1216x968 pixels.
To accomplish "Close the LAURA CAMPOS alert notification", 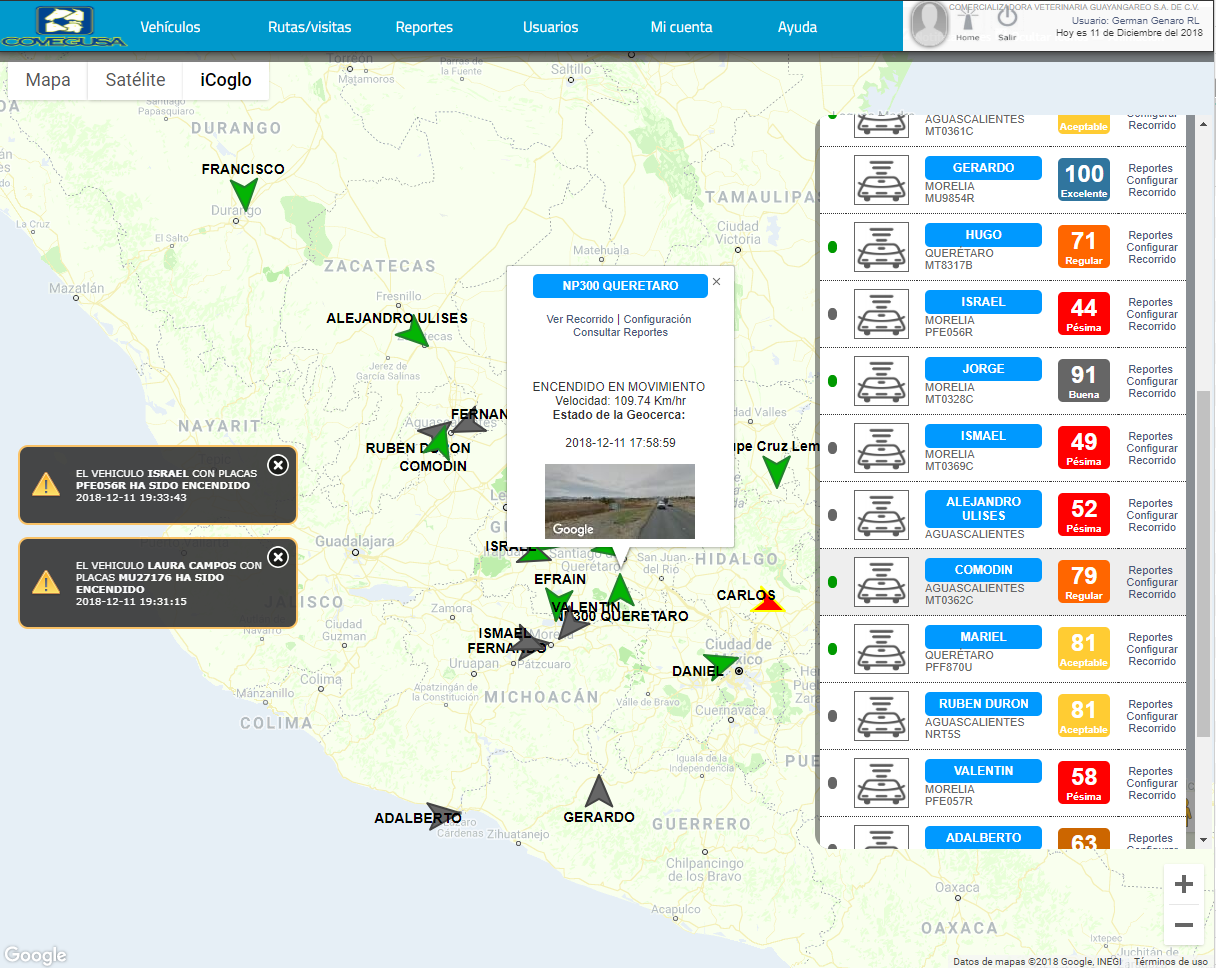I will 278,557.
